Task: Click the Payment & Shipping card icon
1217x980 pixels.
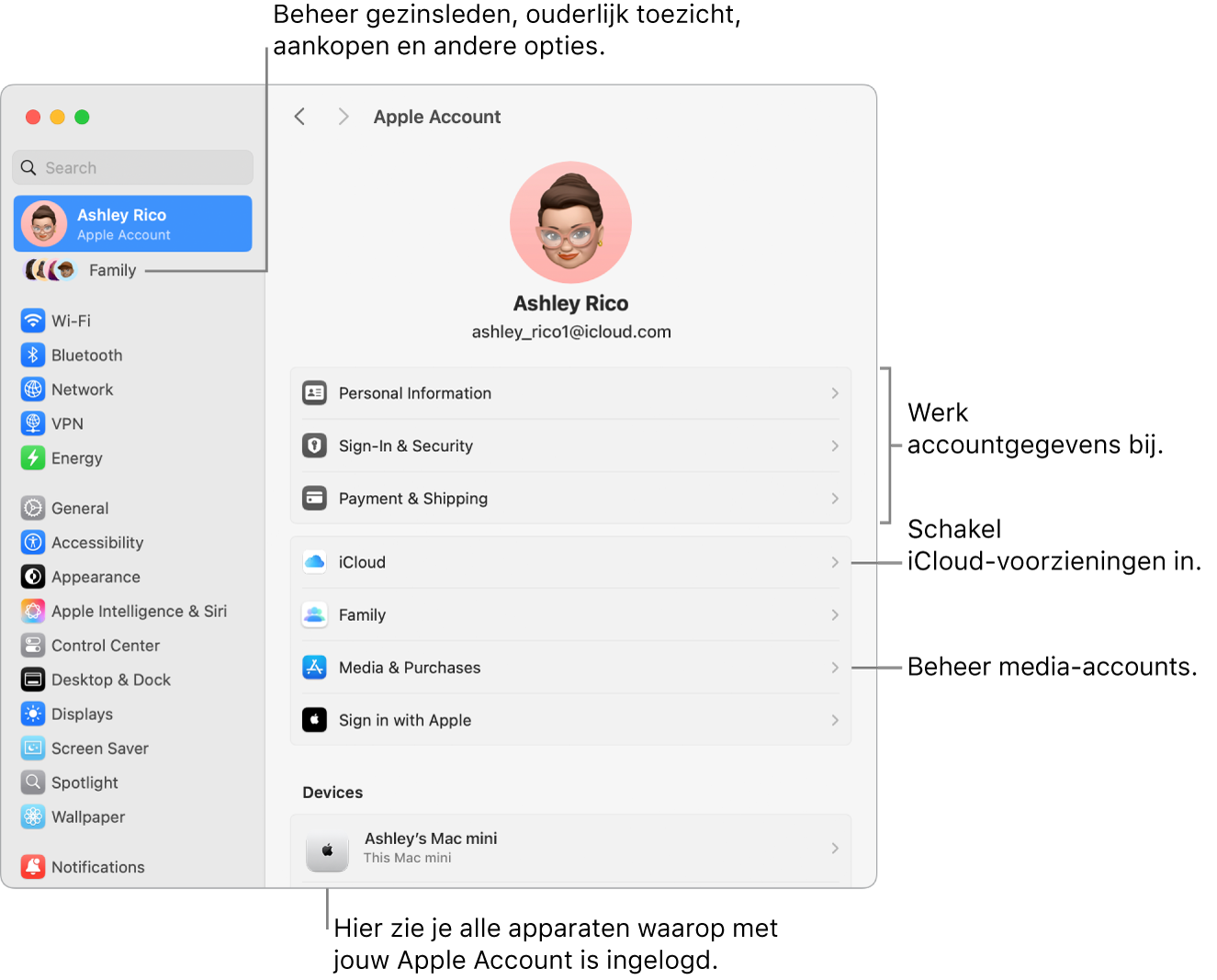Action: tap(314, 498)
